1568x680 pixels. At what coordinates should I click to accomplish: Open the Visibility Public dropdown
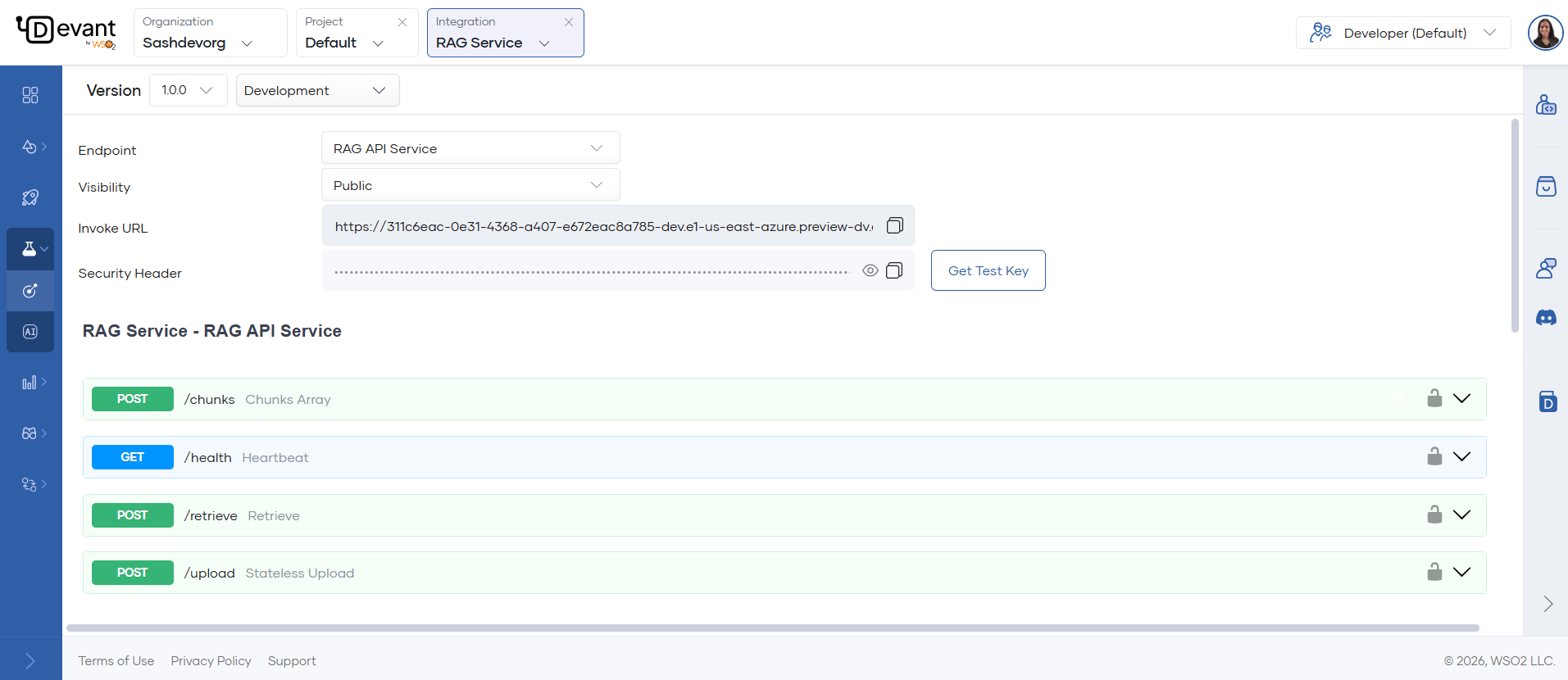[470, 185]
